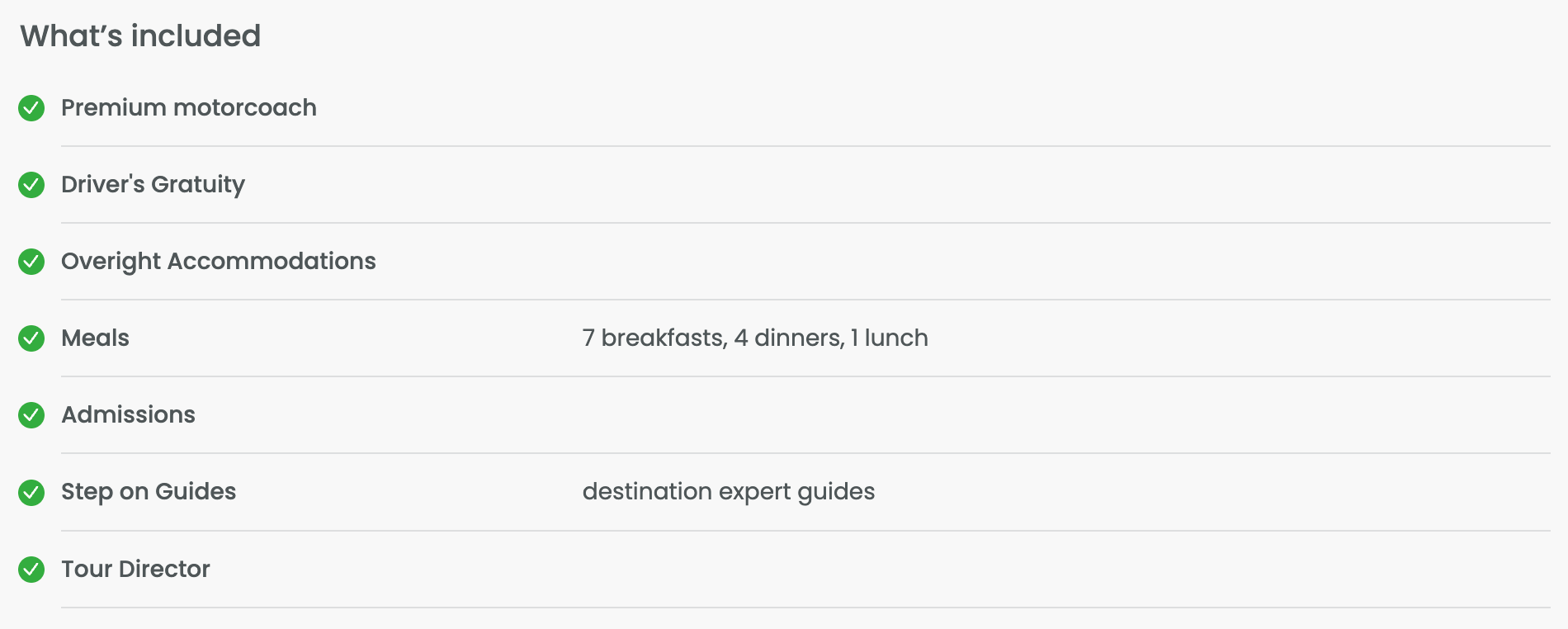Image resolution: width=1568 pixels, height=629 pixels.
Task: Click the divider line below Admissions
Action: (805, 453)
